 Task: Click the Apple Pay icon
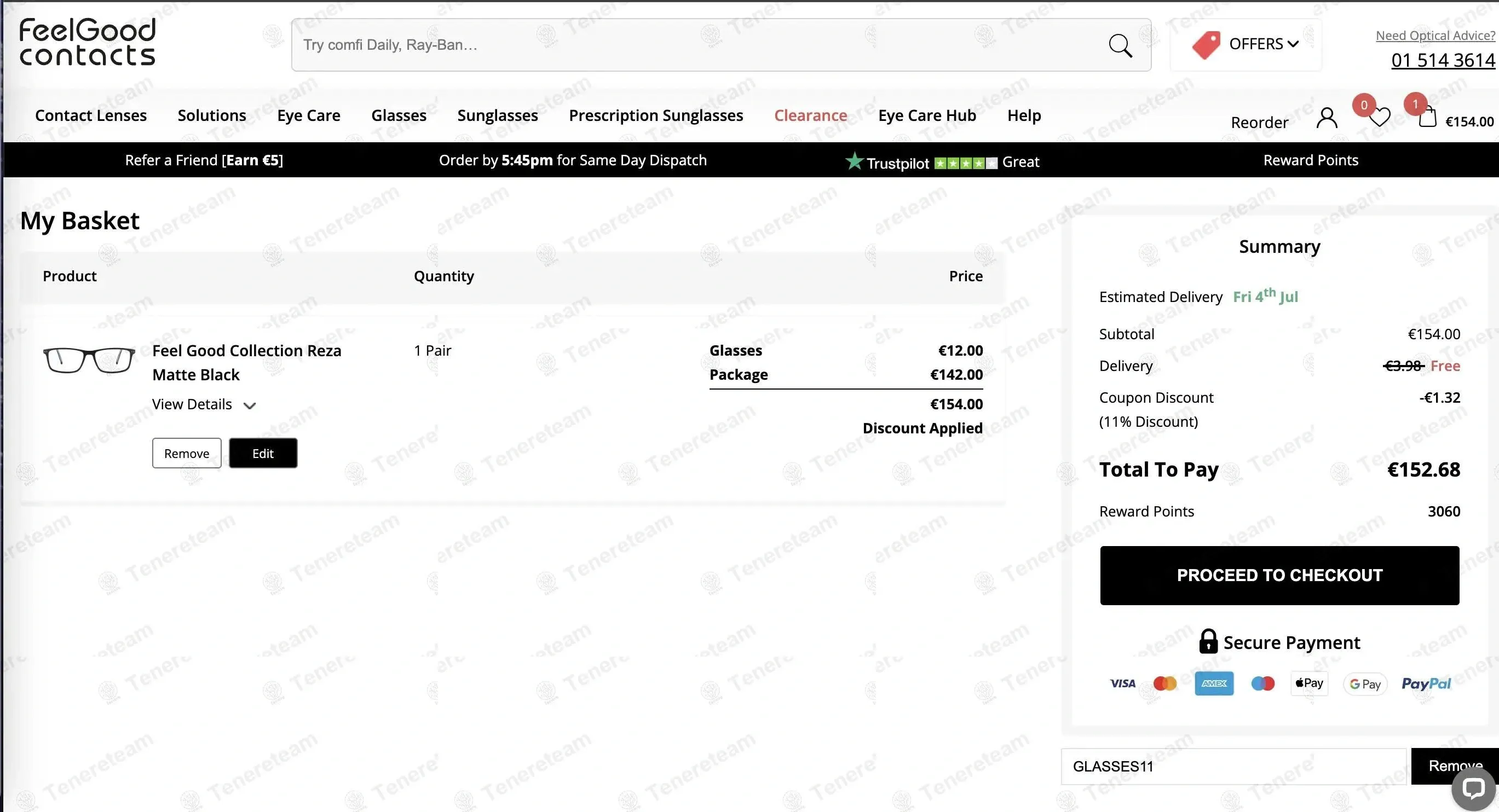pos(1309,683)
